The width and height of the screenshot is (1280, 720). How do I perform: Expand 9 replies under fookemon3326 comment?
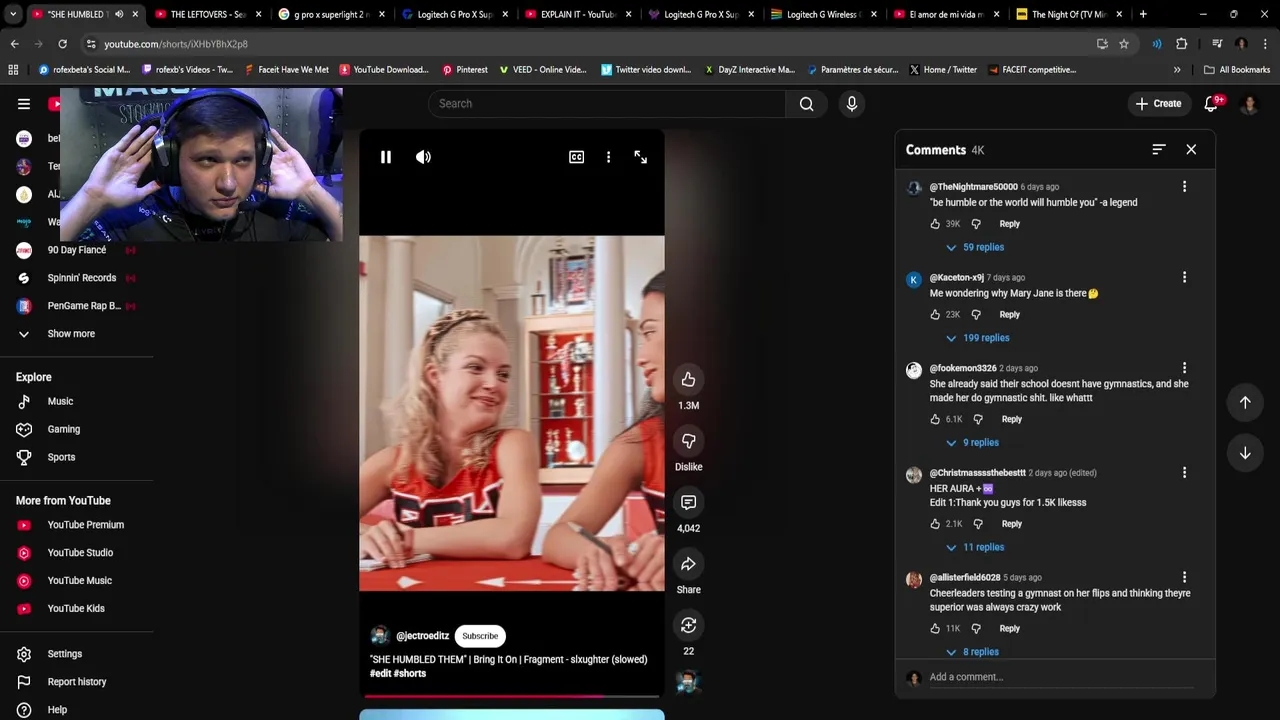[x=972, y=442]
